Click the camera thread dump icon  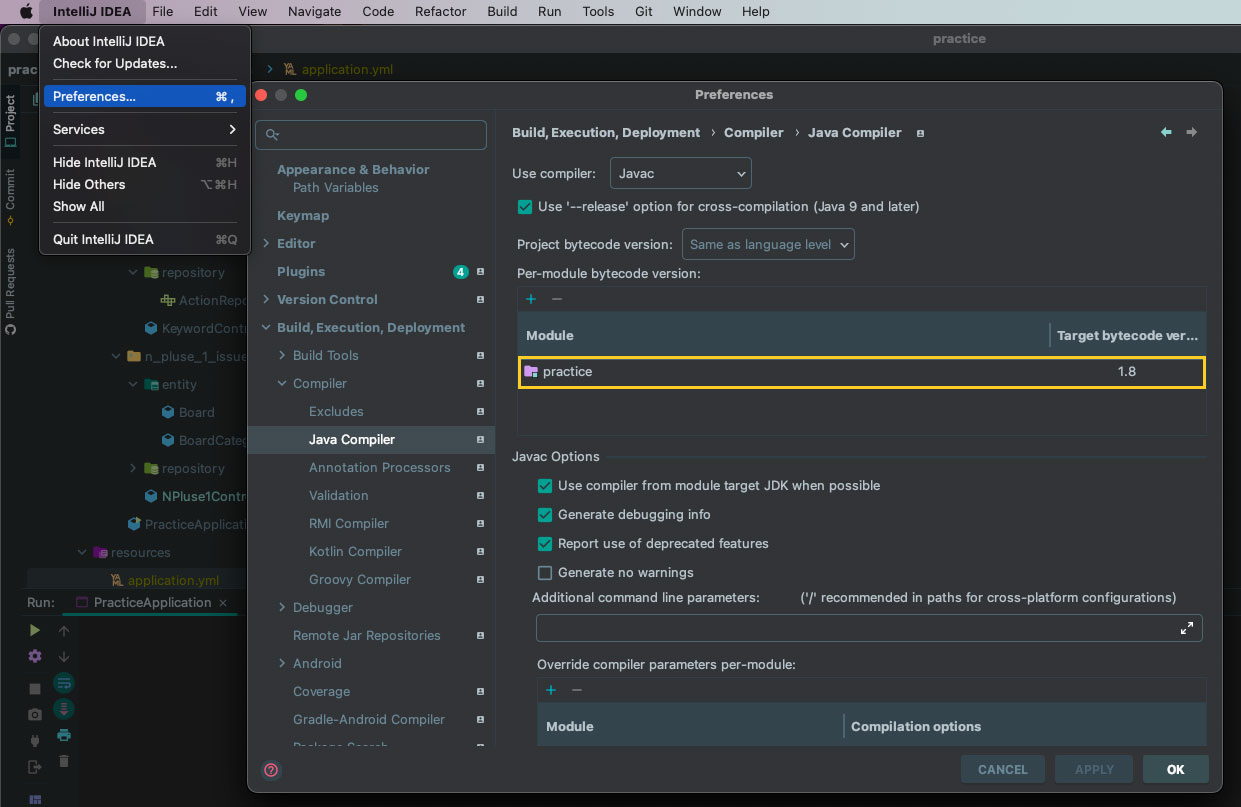pyautogui.click(x=35, y=714)
